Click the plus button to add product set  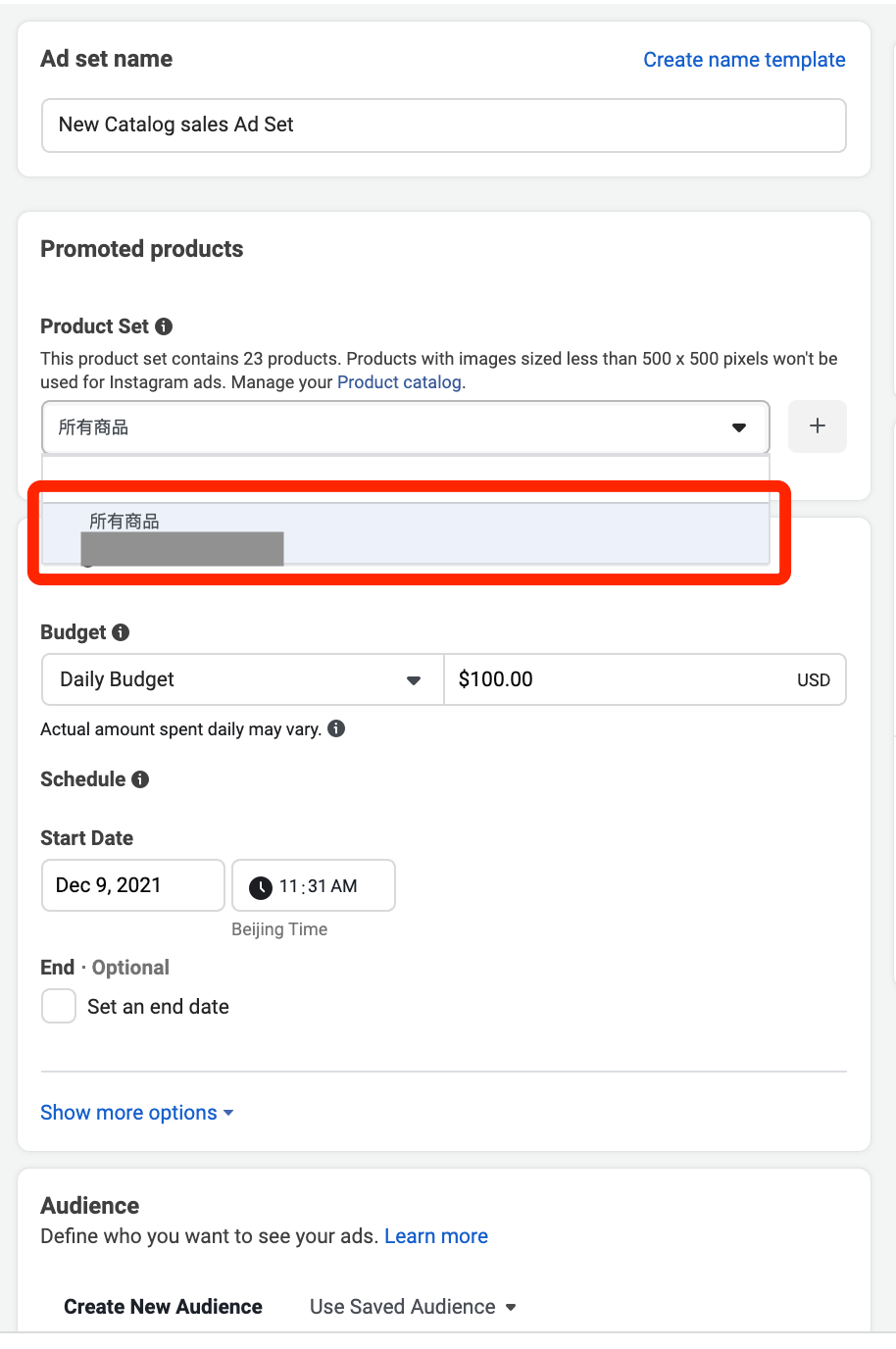click(x=817, y=426)
